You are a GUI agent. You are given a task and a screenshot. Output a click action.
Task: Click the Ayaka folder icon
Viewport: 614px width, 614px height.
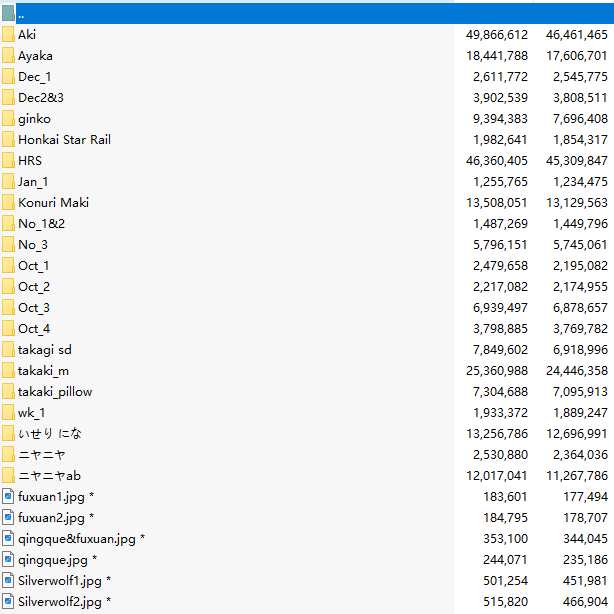(8, 56)
